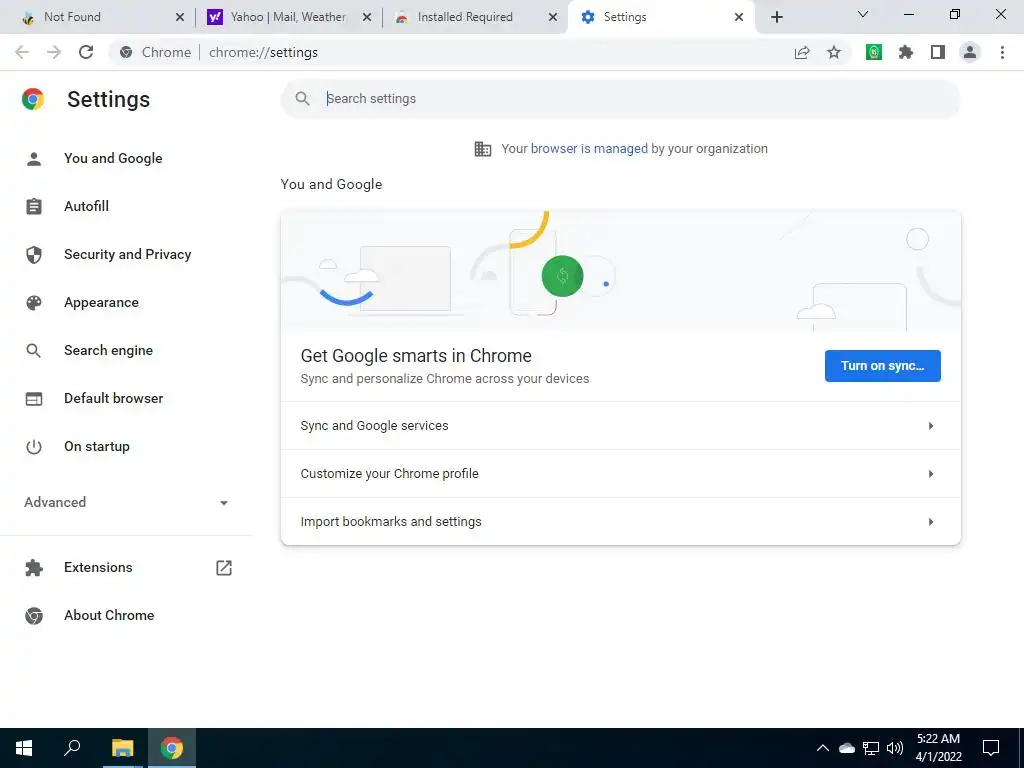This screenshot has width=1024, height=768.
Task: Click the Chrome site info icon in address bar
Action: tap(126, 52)
